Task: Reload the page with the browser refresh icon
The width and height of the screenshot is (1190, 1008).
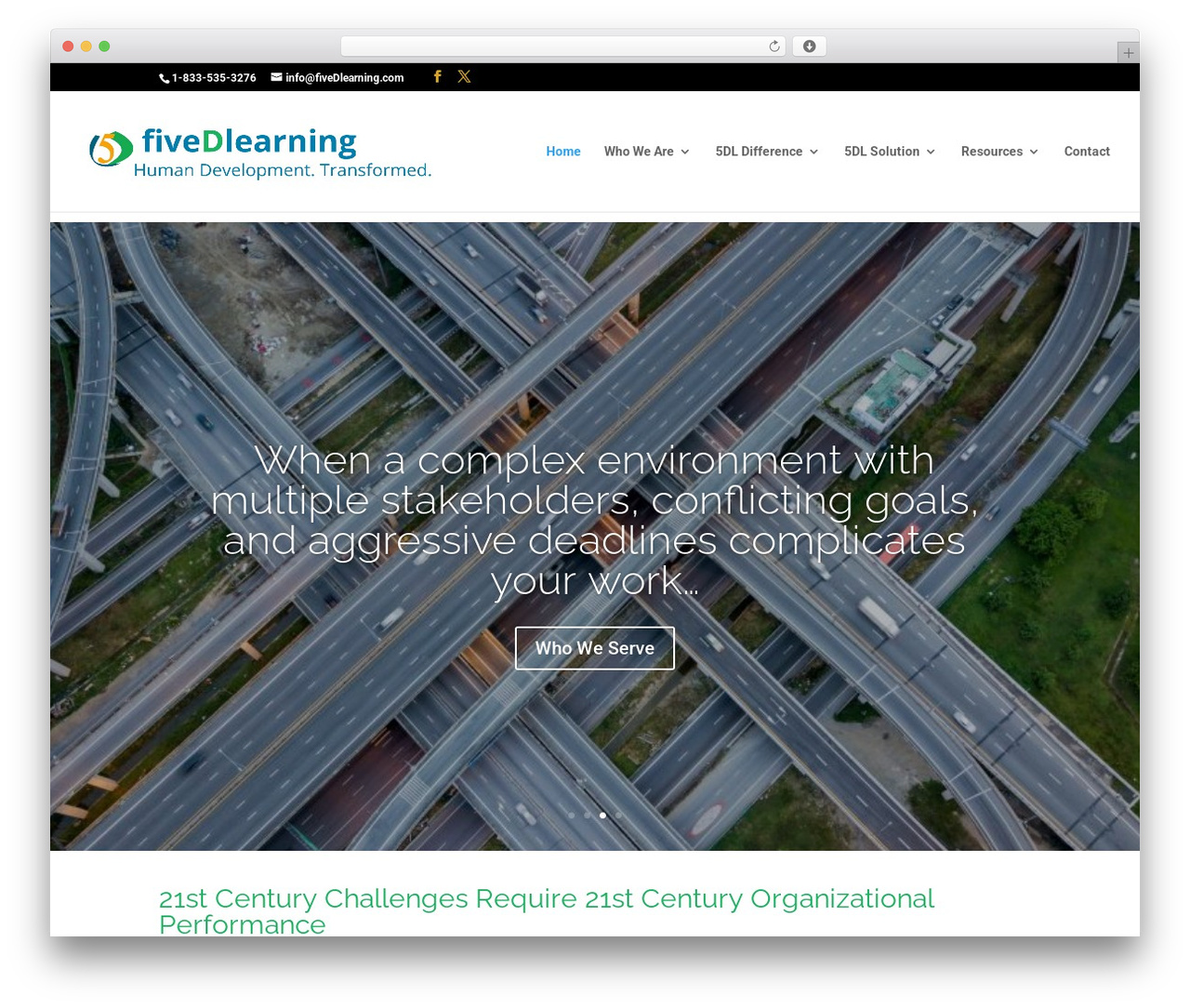Action: (x=774, y=46)
